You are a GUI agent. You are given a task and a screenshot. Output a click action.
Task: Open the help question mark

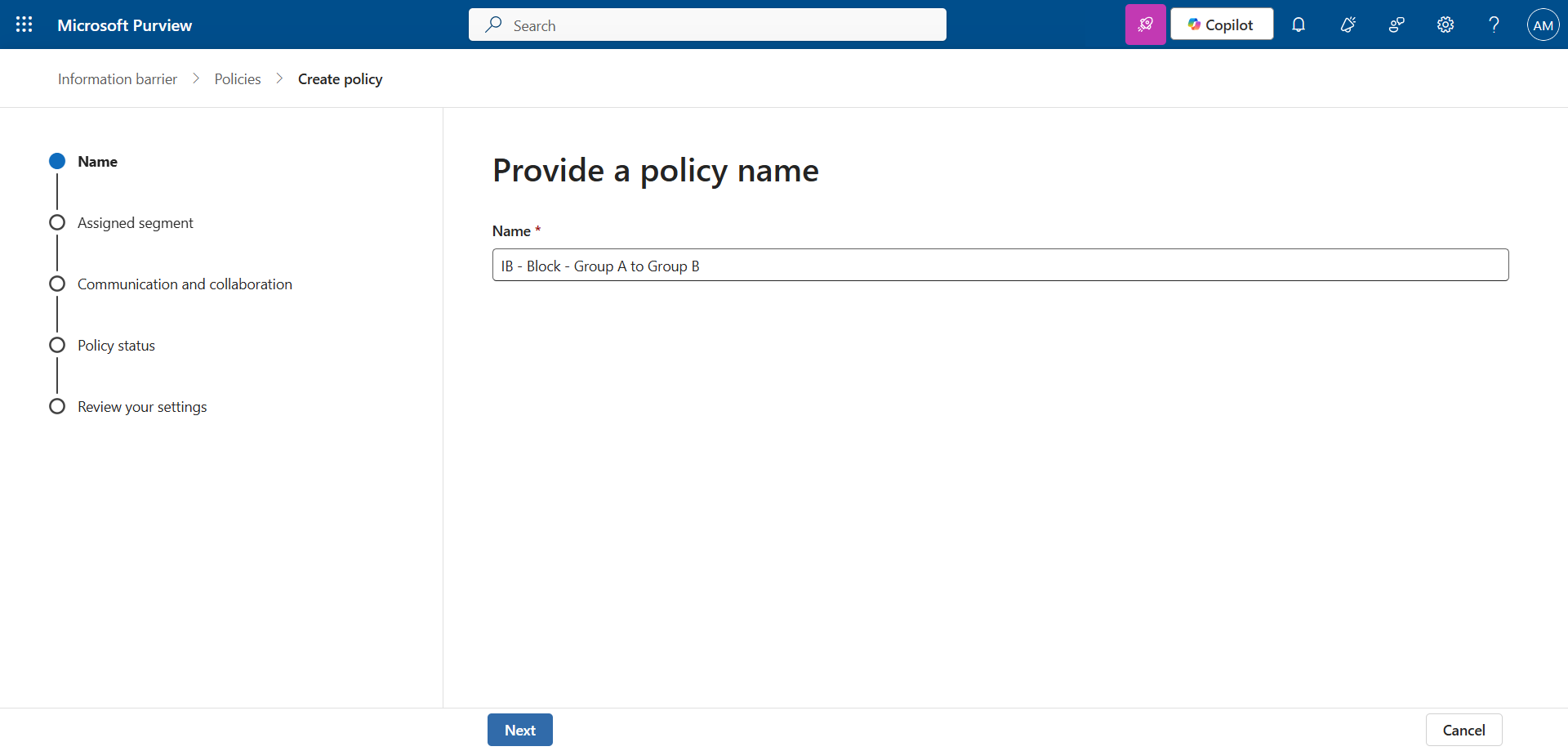1494,25
